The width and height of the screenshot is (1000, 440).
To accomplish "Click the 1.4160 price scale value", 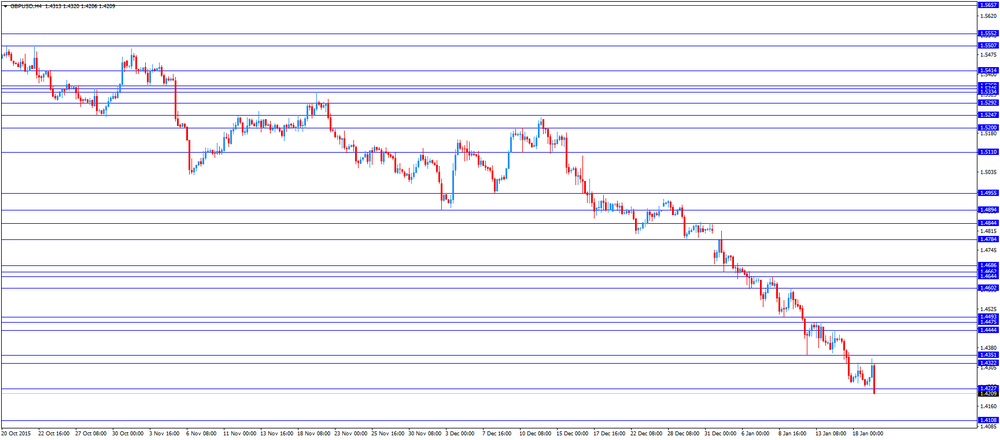I will [x=988, y=406].
